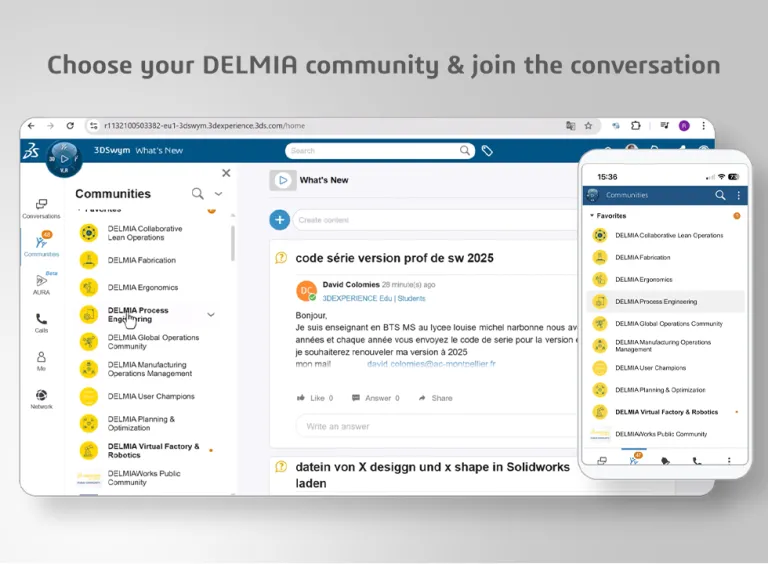Click the blue plus create button
Viewport: 768px width, 564px height.
[x=280, y=220]
